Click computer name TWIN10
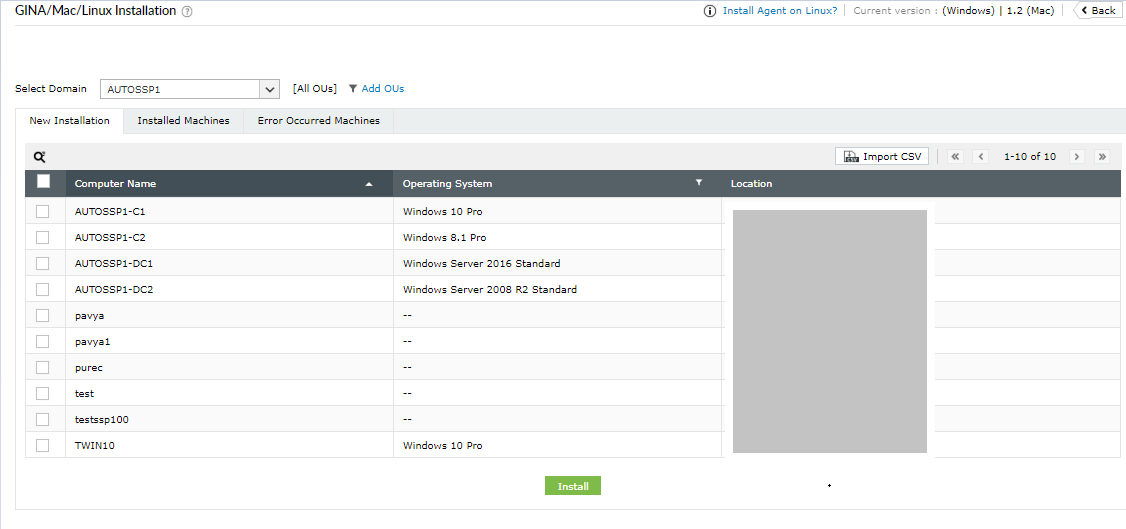The image size is (1126, 529). pos(95,446)
